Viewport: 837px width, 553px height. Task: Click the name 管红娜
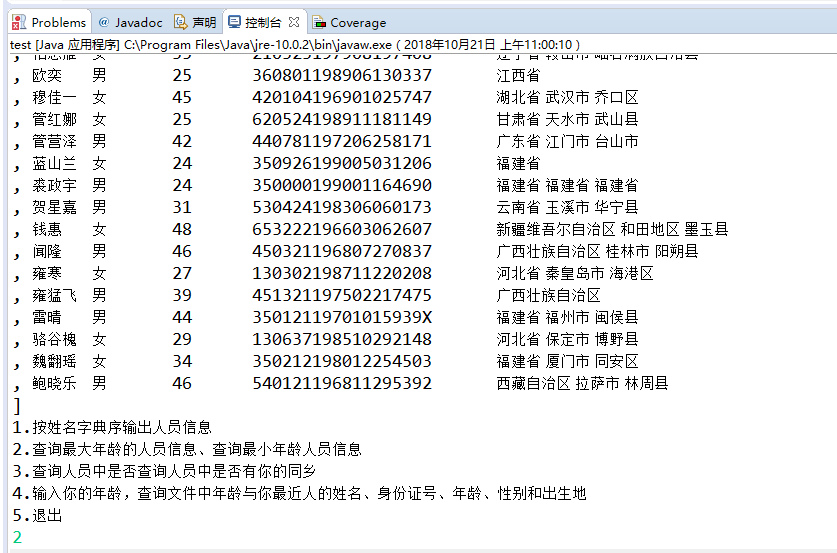click(x=54, y=119)
